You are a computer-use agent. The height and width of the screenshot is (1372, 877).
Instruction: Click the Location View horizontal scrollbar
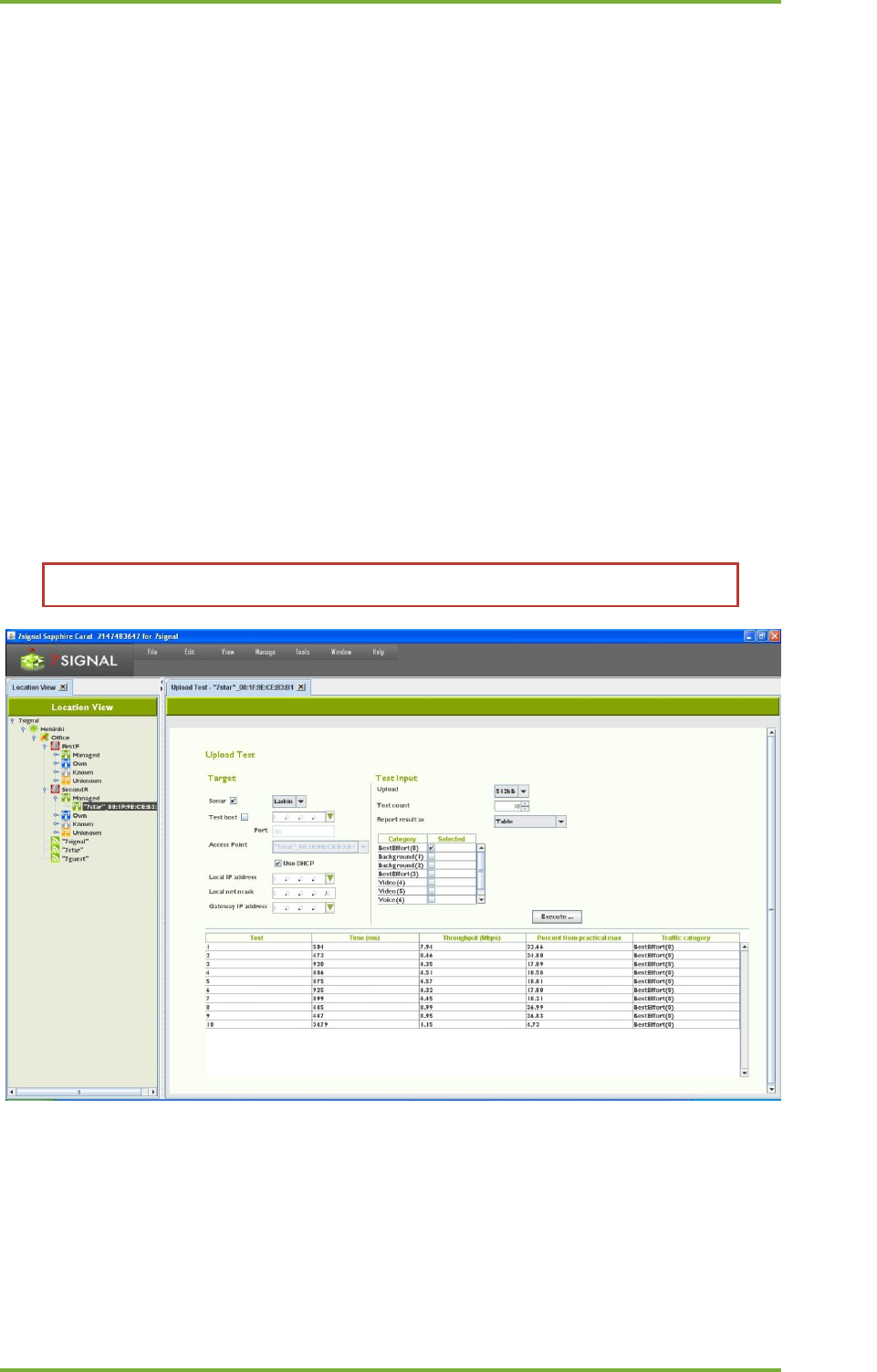[x=82, y=1092]
